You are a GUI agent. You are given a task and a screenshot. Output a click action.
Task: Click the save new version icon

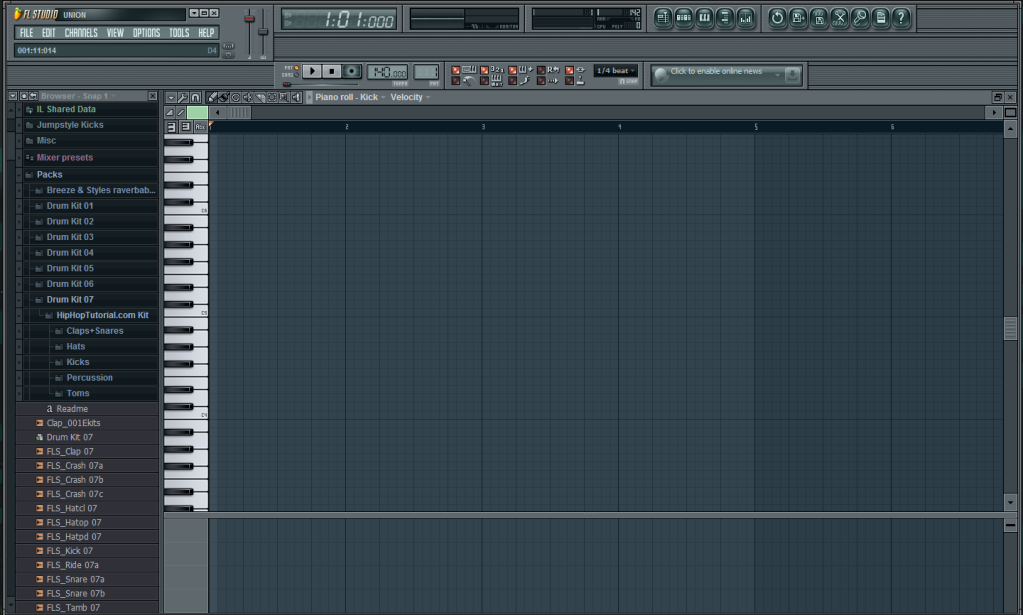coord(818,18)
